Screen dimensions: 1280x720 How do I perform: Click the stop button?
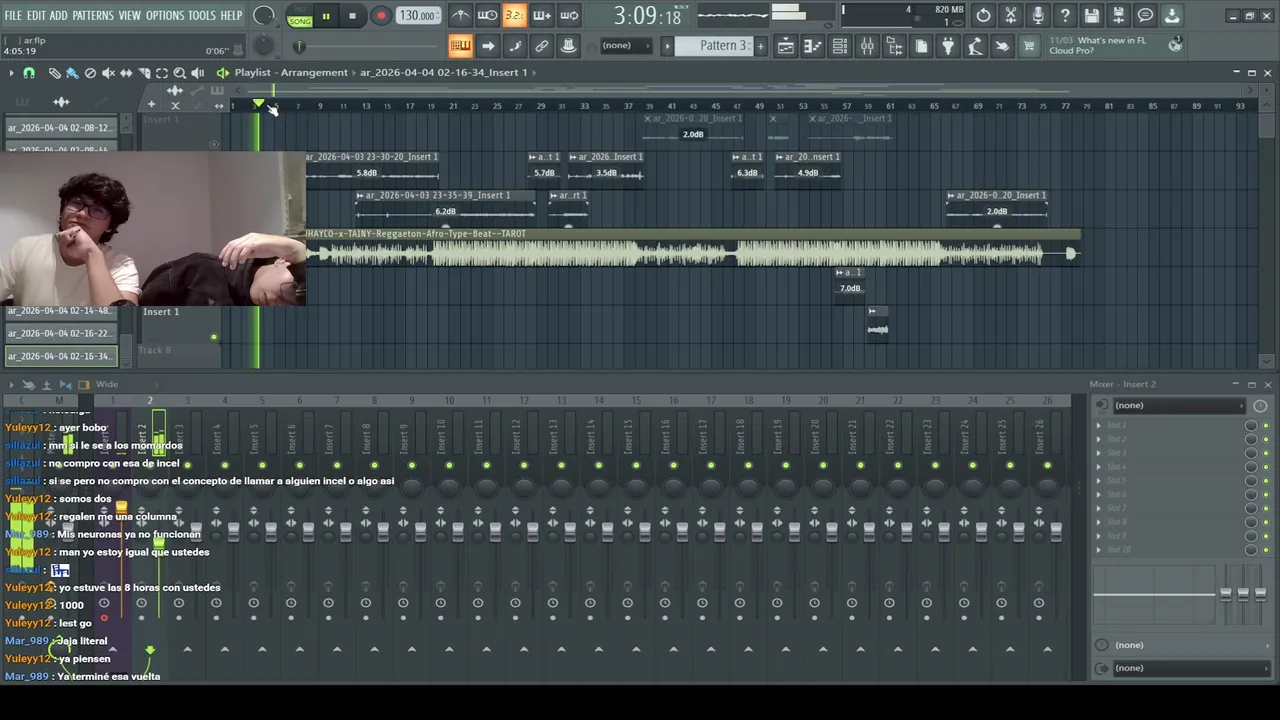pyautogui.click(x=352, y=16)
